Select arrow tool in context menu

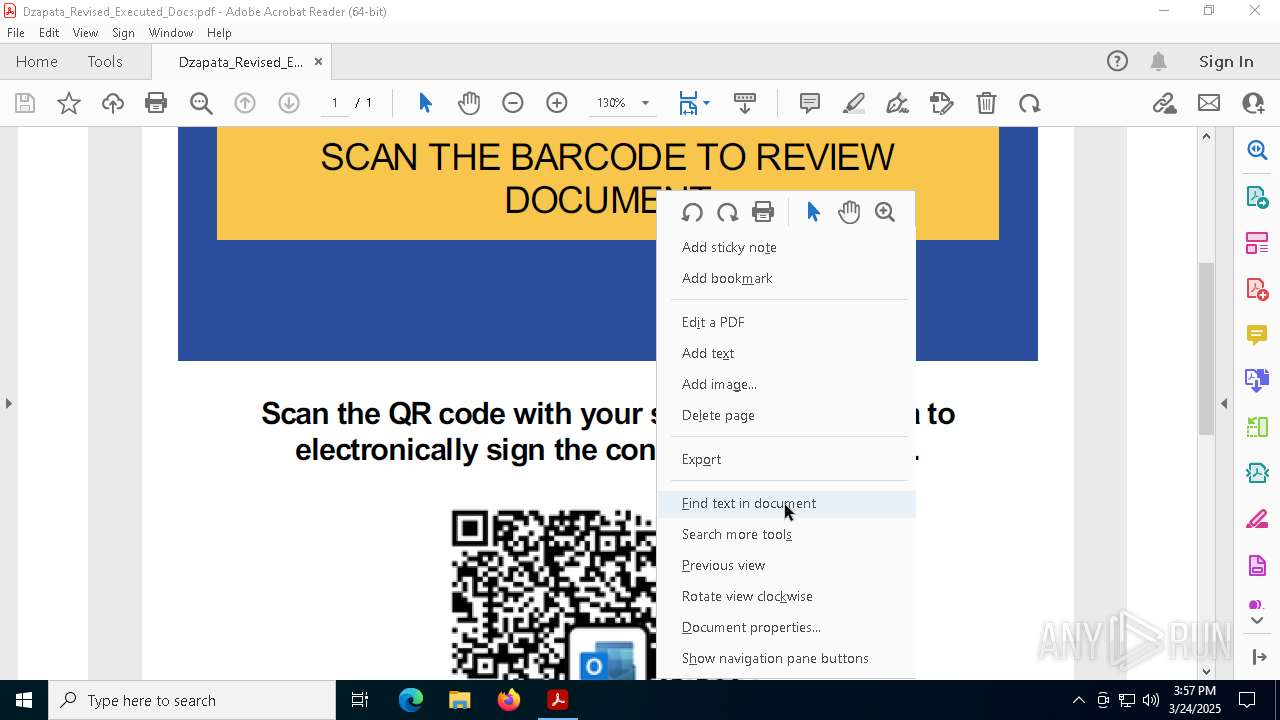(x=813, y=212)
